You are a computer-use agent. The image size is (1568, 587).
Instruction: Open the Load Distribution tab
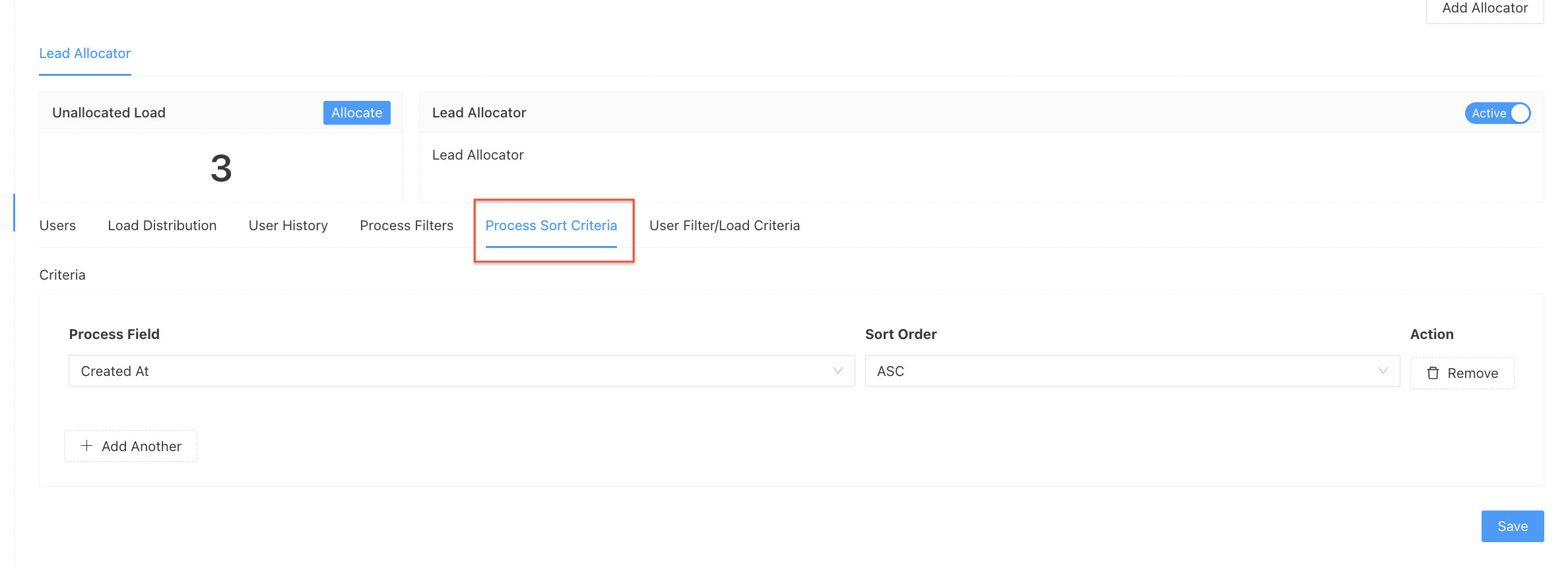point(162,226)
